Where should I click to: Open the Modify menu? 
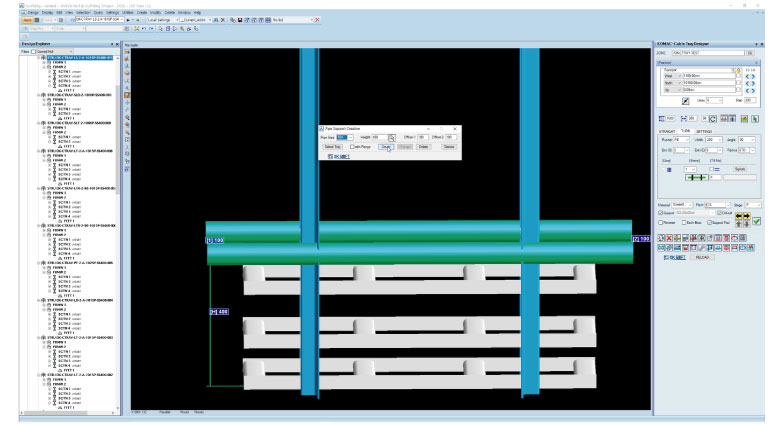tap(156, 12)
